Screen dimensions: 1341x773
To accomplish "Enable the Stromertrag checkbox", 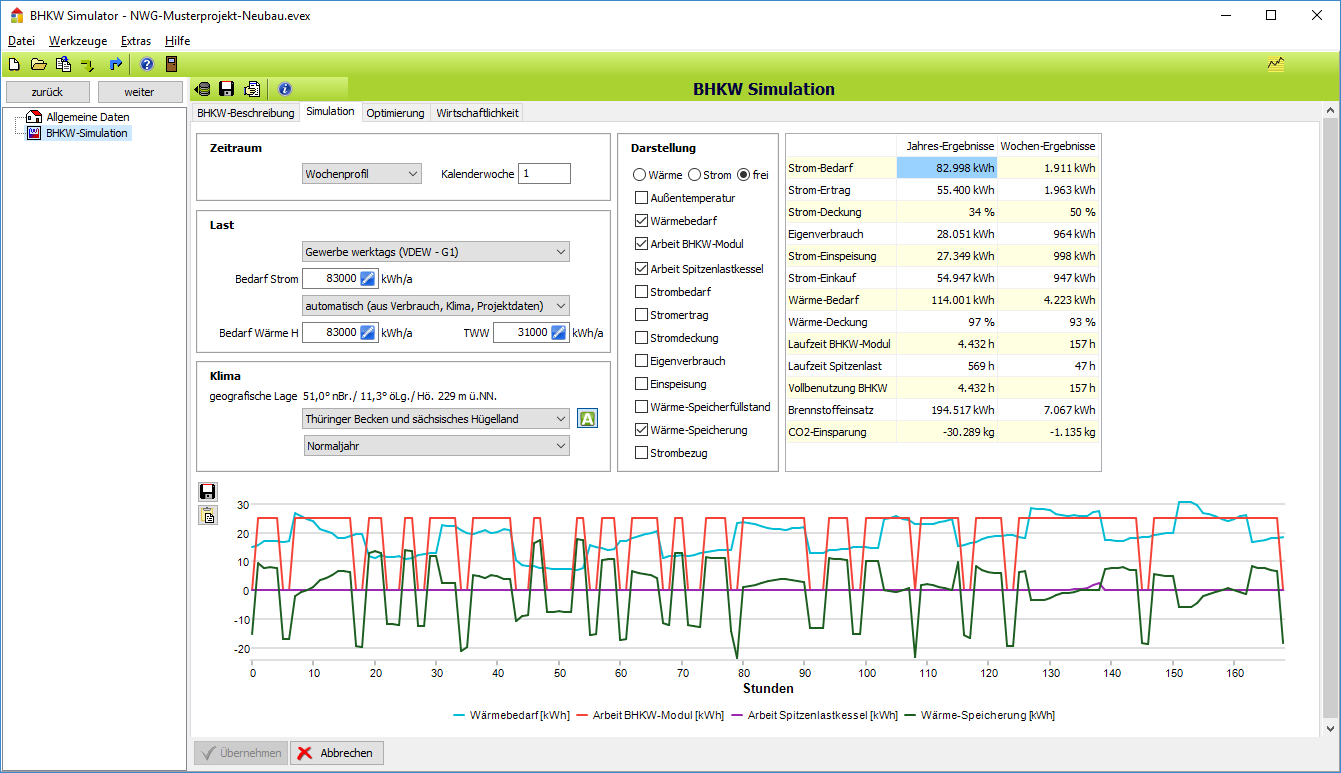I will [641, 315].
